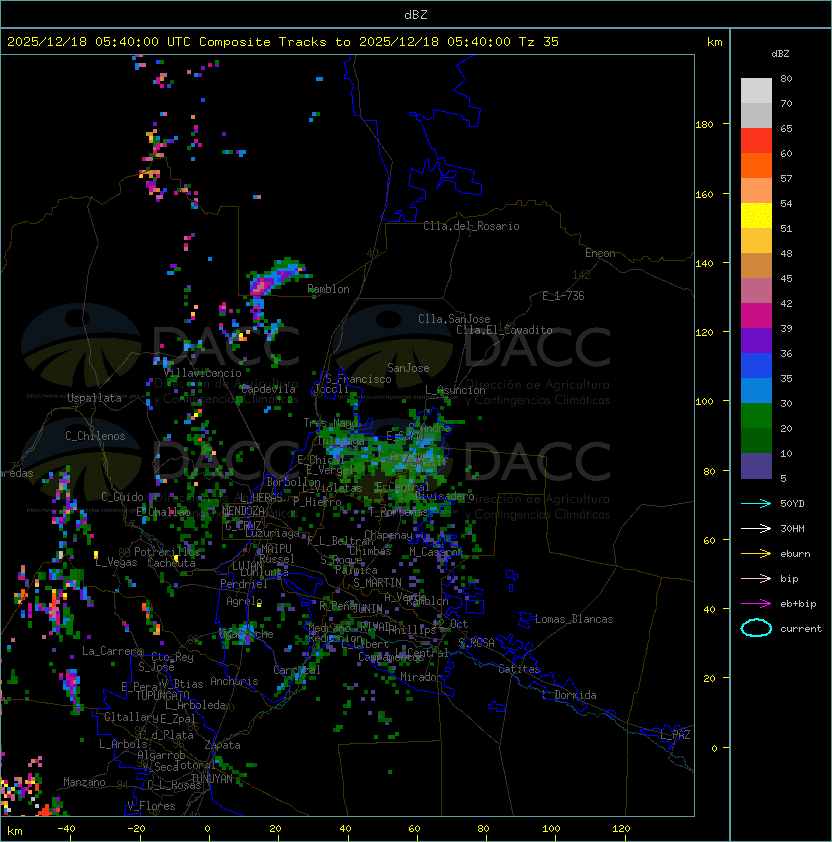Click the 'Lomas_Blancas' map label
The height and width of the screenshot is (842, 832).
(x=574, y=619)
